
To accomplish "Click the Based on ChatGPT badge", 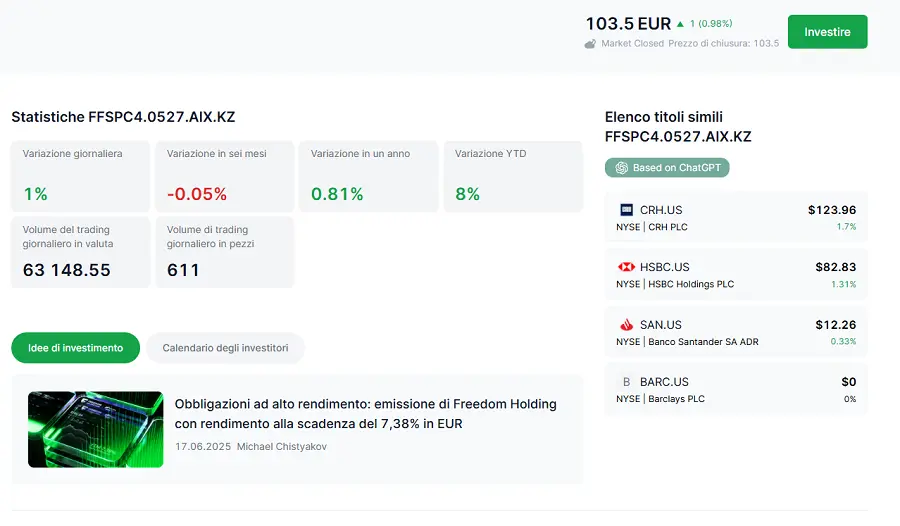I will tap(667, 168).
